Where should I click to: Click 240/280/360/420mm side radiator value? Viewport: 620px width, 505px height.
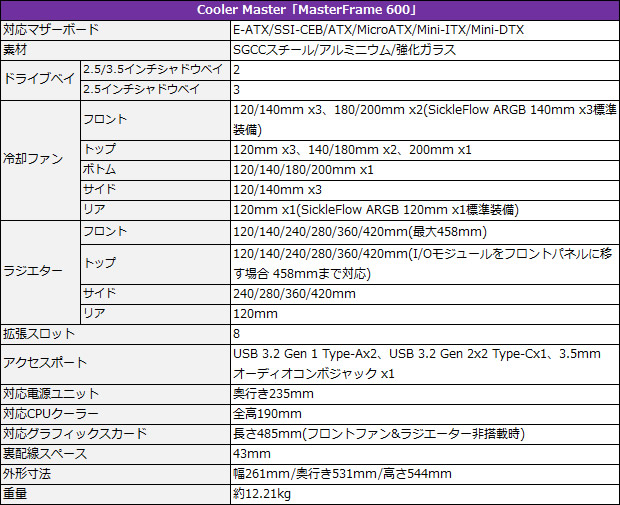coord(425,294)
